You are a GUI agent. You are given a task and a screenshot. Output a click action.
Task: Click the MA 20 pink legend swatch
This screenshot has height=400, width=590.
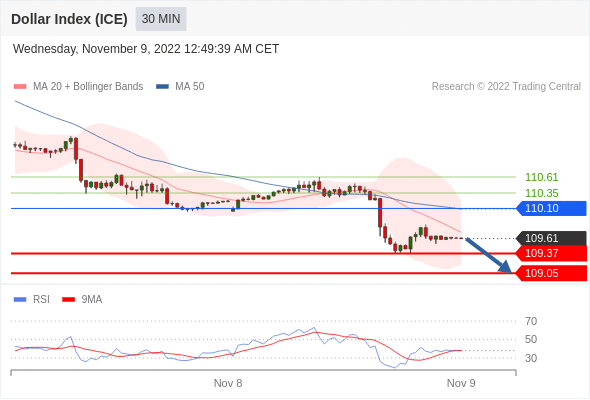coord(20,87)
